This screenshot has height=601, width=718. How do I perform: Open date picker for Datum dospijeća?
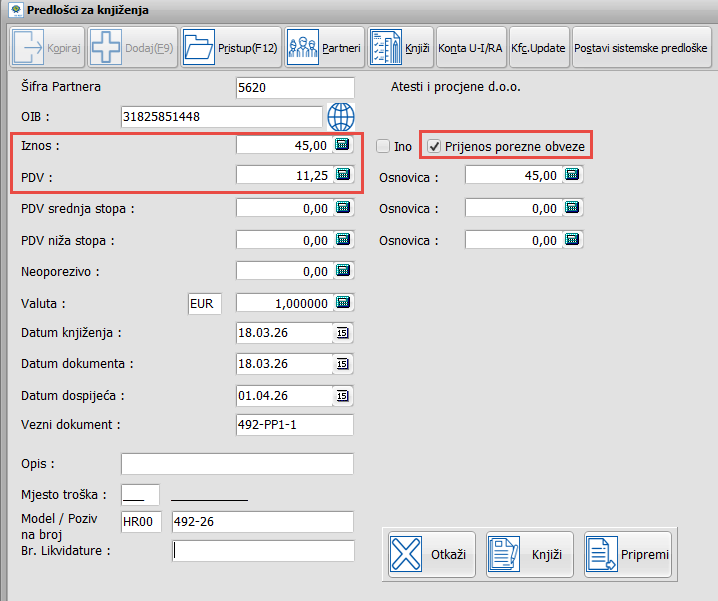point(343,394)
